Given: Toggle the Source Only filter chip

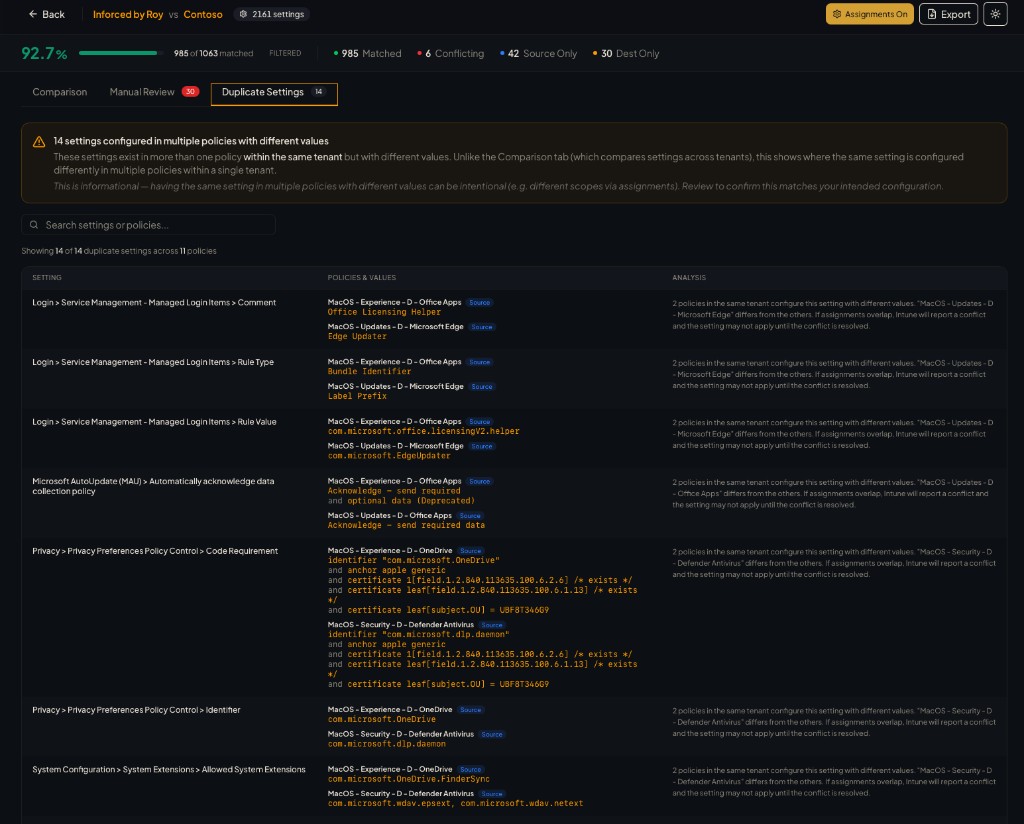Looking at the screenshot, I should [x=540, y=53].
